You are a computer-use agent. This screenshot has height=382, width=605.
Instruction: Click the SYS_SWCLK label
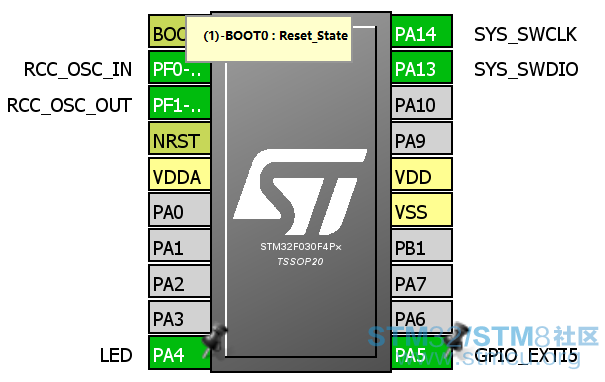point(525,34)
